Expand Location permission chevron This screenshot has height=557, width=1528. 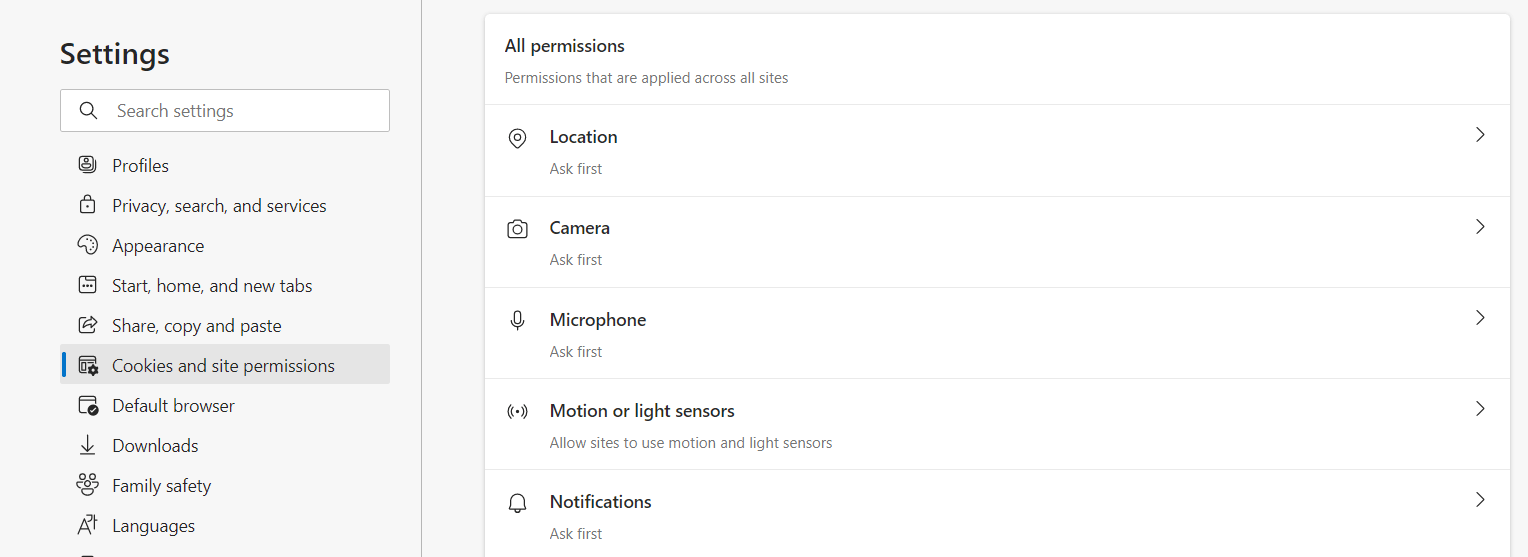[1480, 135]
